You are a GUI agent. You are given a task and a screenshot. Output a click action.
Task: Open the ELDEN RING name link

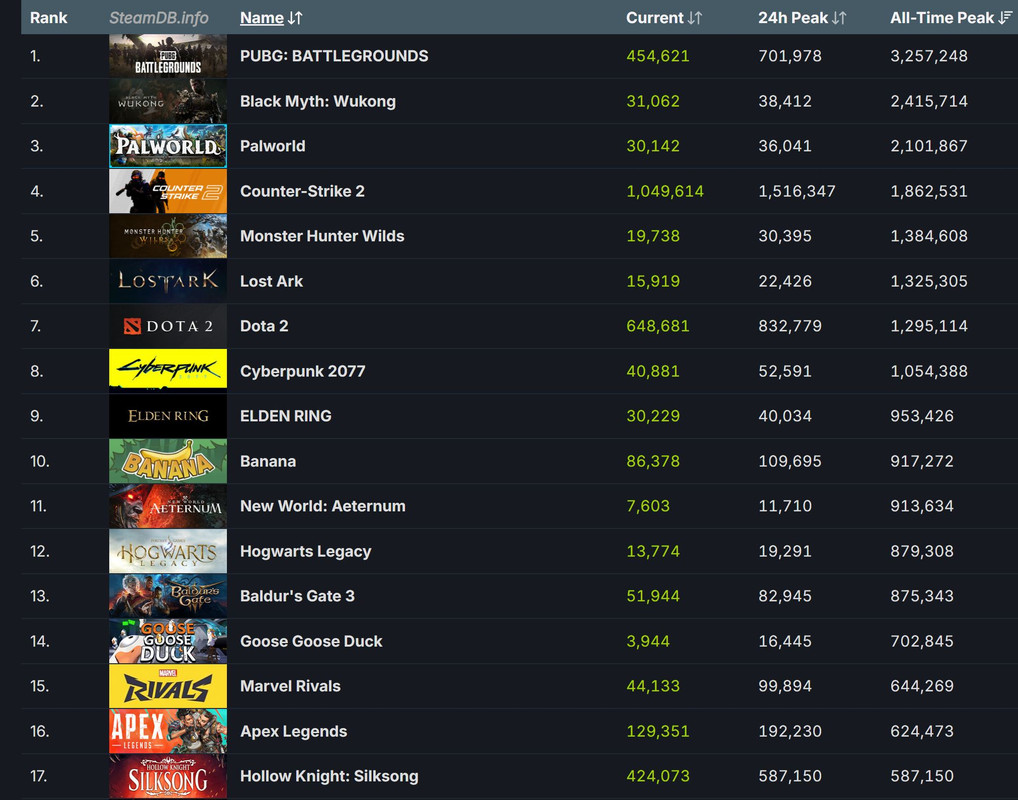point(286,416)
